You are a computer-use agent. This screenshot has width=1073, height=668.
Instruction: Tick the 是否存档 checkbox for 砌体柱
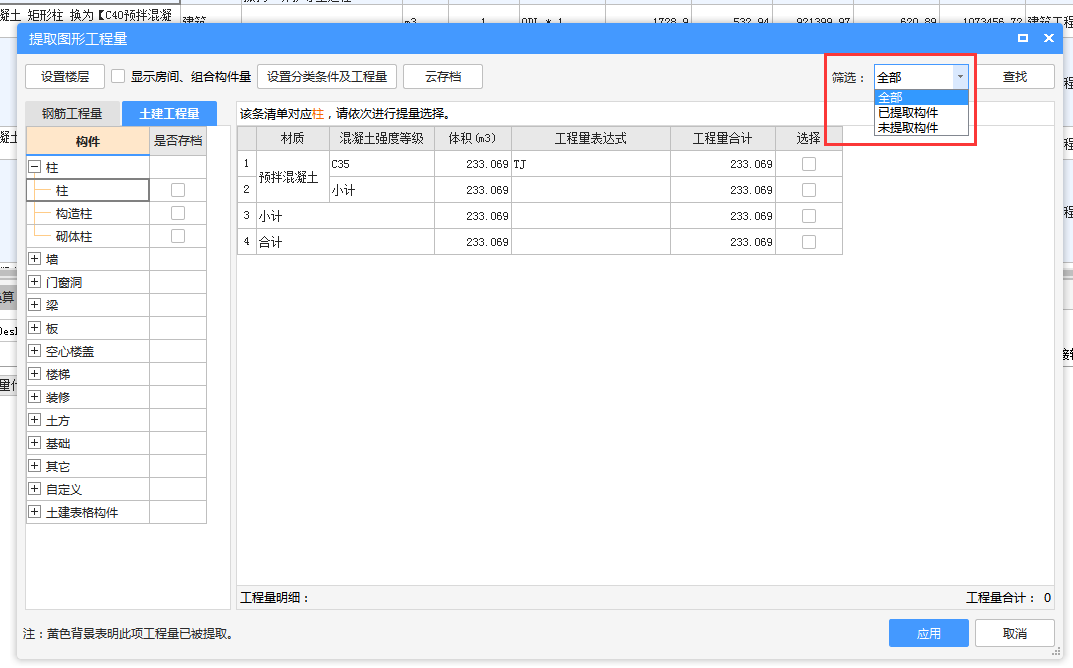coord(178,236)
